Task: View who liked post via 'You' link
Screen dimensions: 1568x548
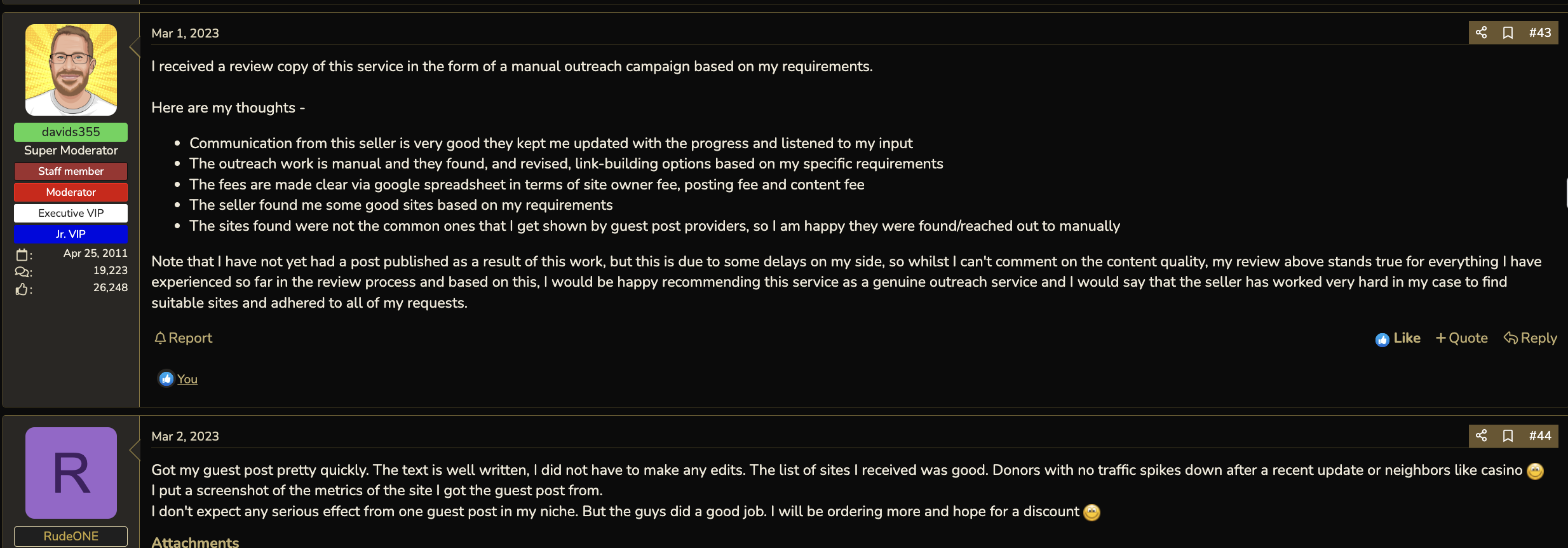Action: (187, 379)
